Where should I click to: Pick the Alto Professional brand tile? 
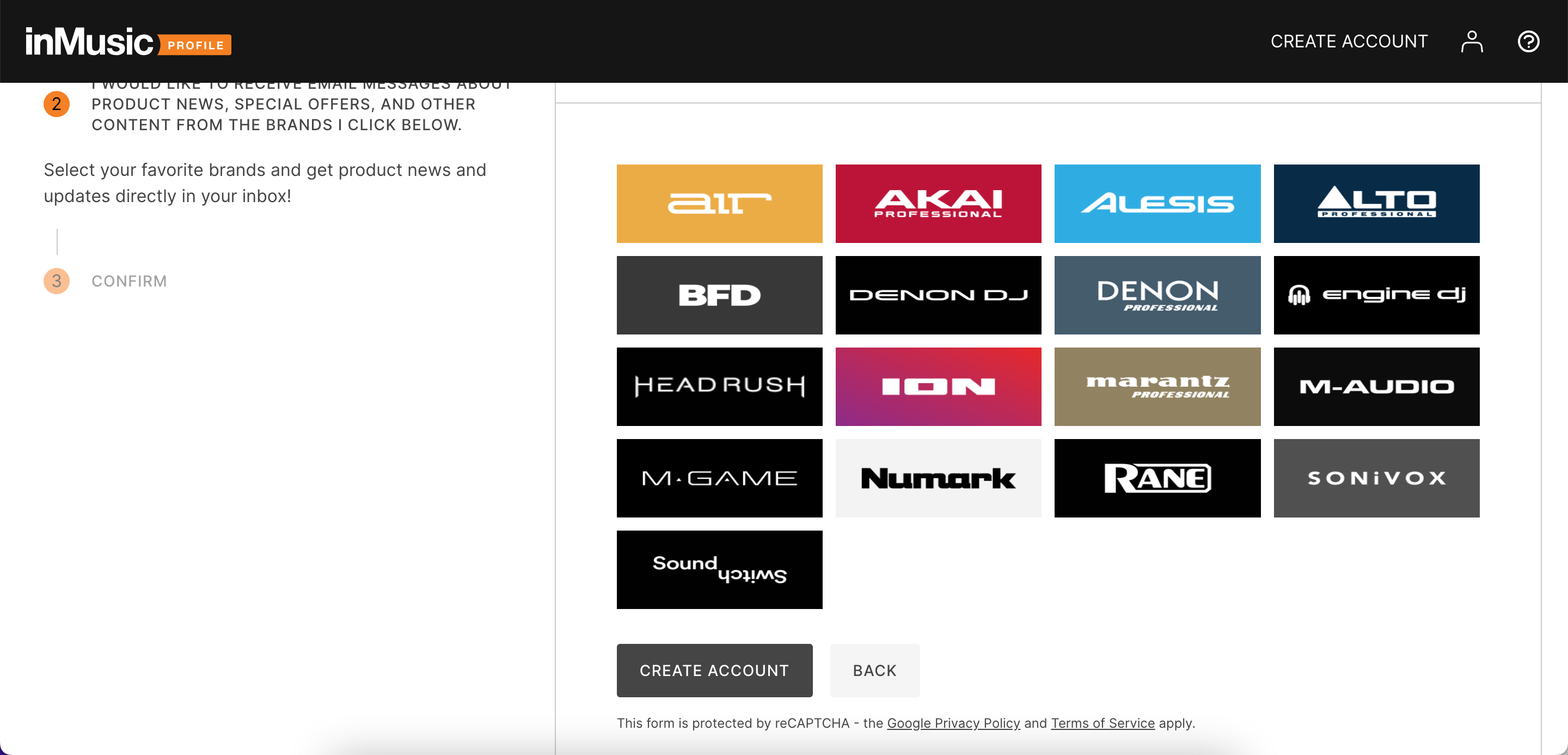click(x=1376, y=203)
